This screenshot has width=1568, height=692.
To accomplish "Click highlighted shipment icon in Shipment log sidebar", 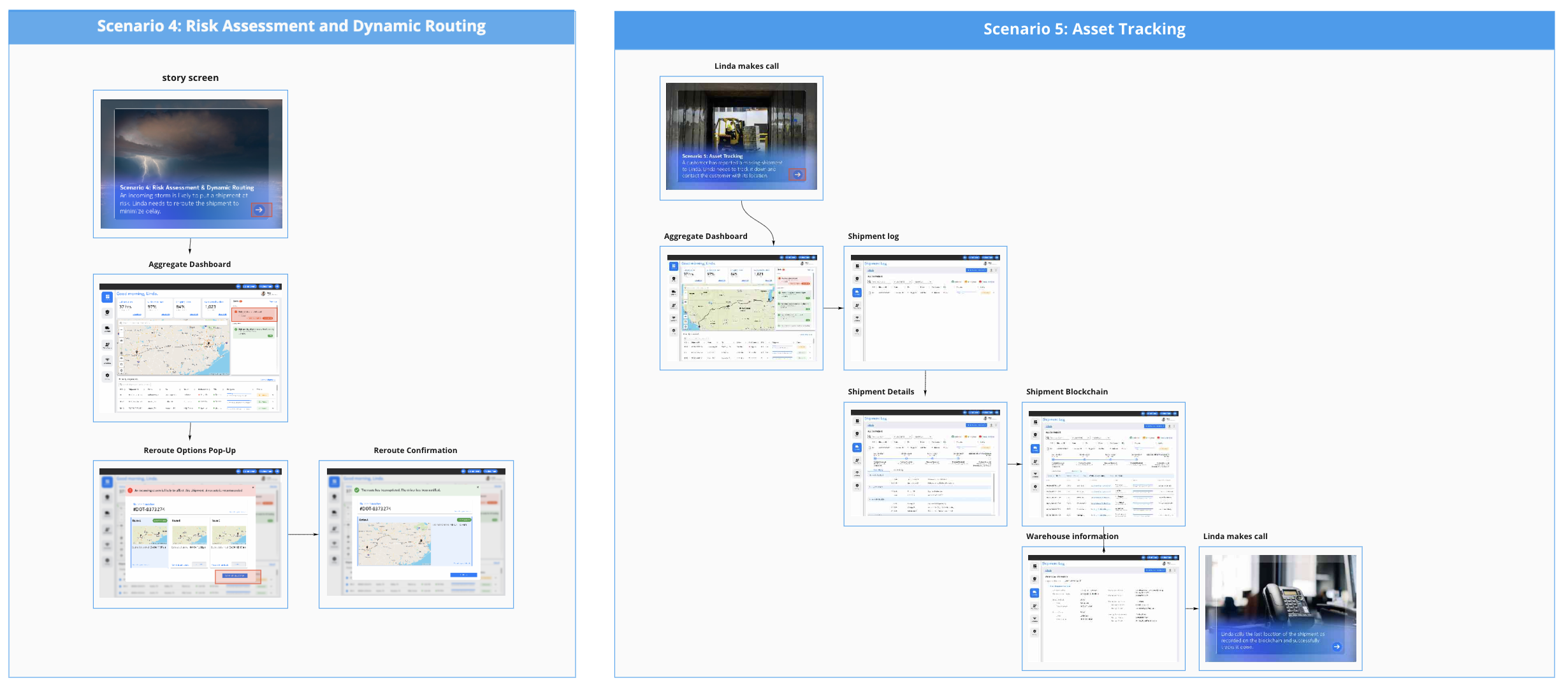I will 857,292.
